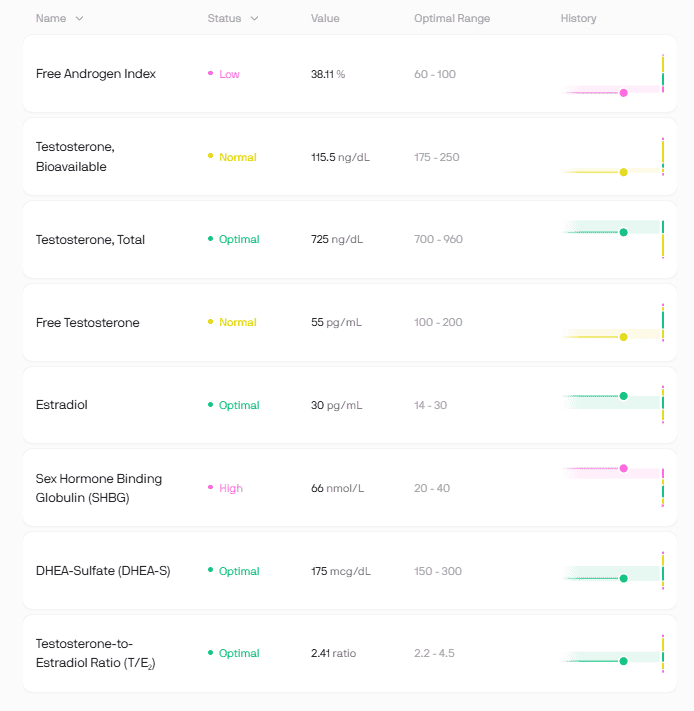Open the Status column sort dropdown
The image size is (694, 711).
click(254, 19)
